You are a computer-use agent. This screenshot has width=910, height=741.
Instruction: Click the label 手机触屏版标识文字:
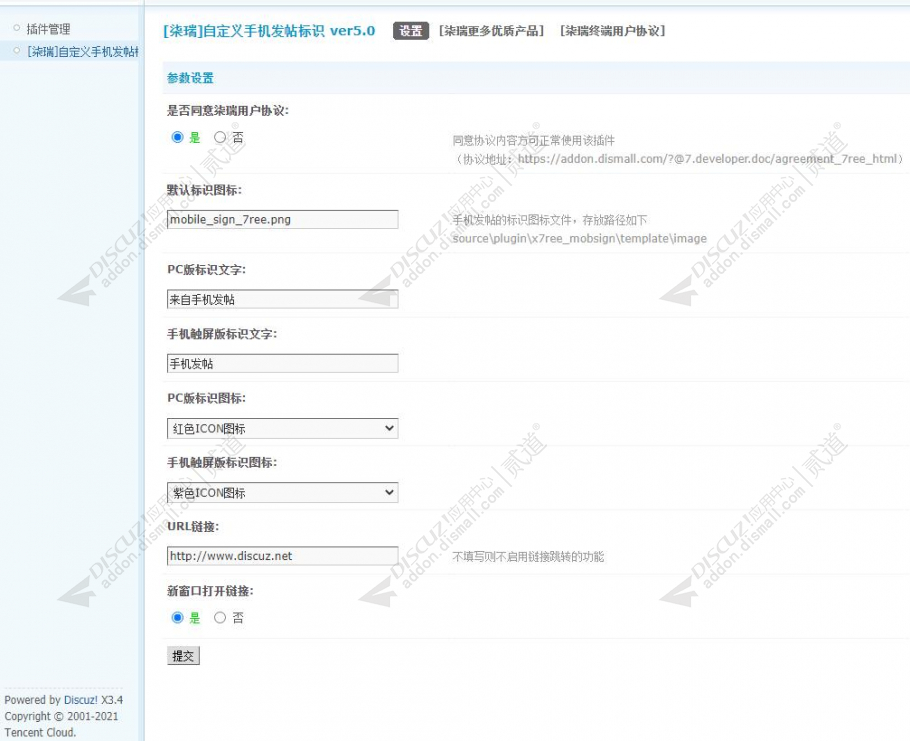pos(222,334)
